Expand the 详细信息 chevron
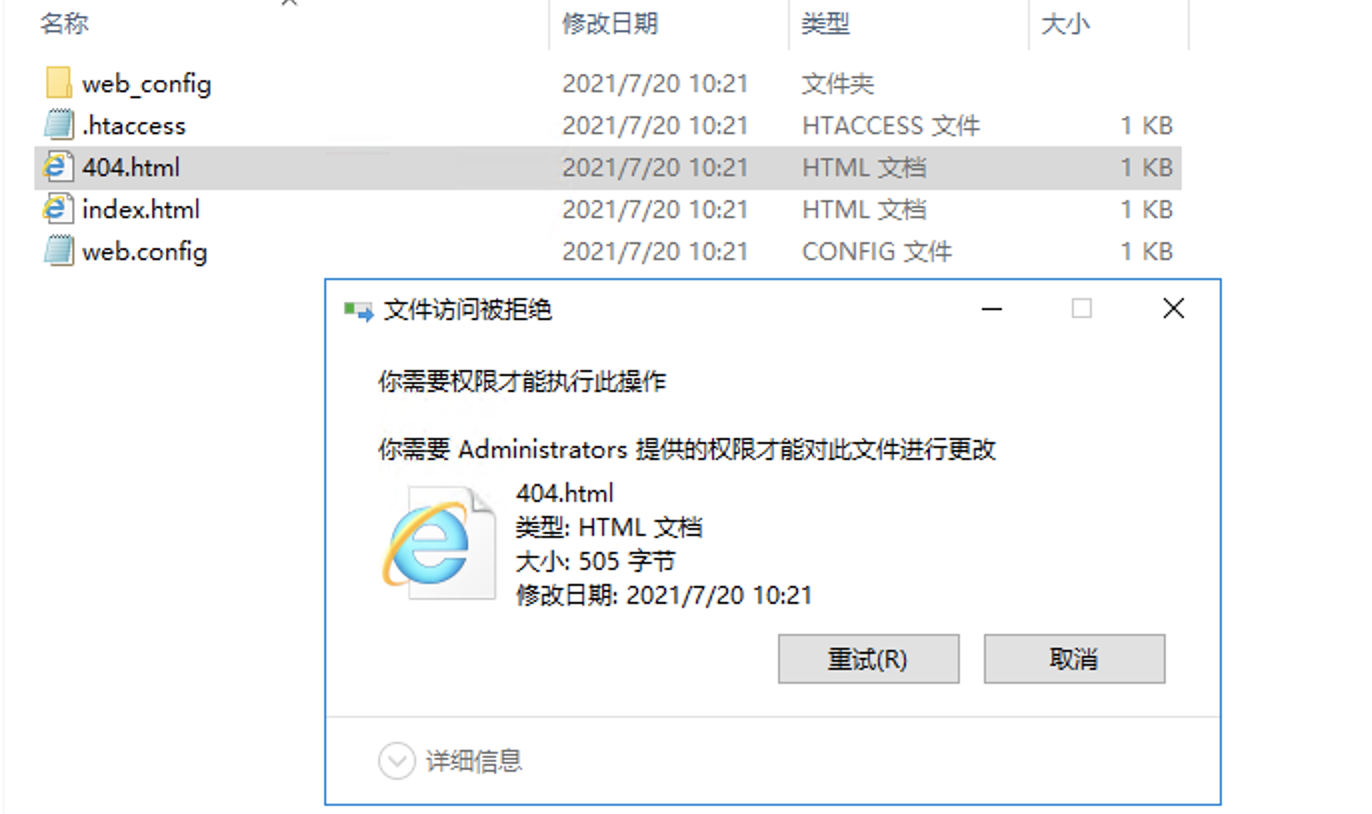Screen dimensions: 1372x814 pyautogui.click(x=397, y=762)
